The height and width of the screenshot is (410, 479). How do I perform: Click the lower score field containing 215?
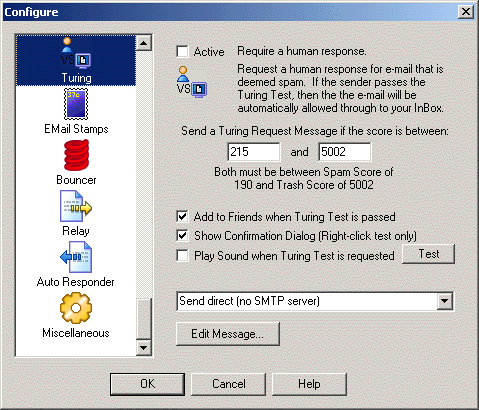tap(254, 152)
